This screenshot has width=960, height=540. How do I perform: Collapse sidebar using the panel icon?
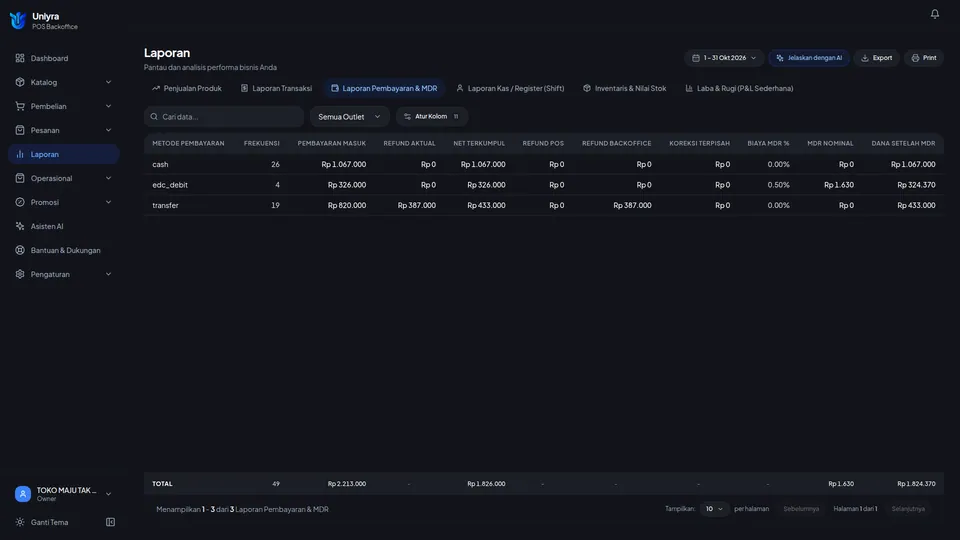[x=110, y=522]
